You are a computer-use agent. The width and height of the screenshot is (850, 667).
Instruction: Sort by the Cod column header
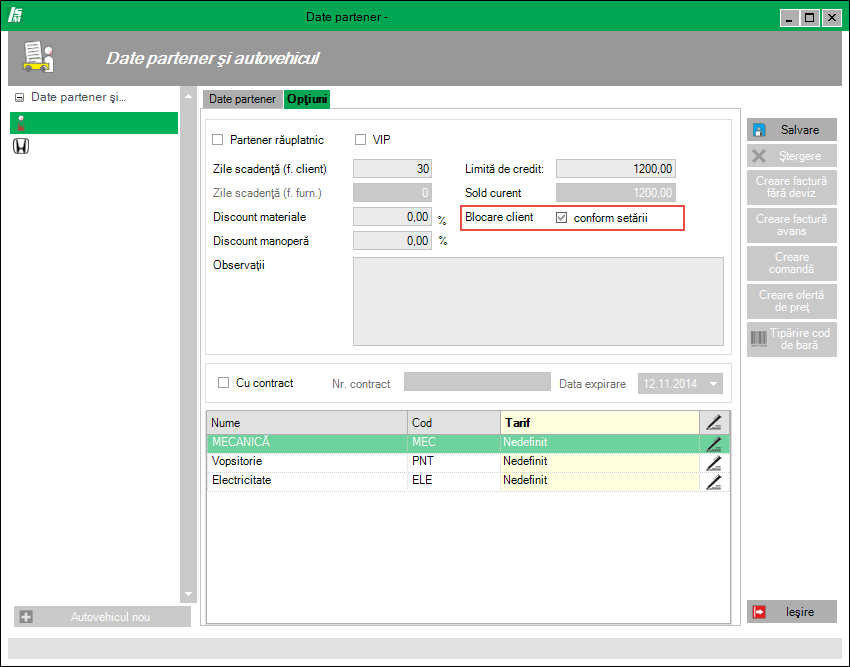click(454, 423)
